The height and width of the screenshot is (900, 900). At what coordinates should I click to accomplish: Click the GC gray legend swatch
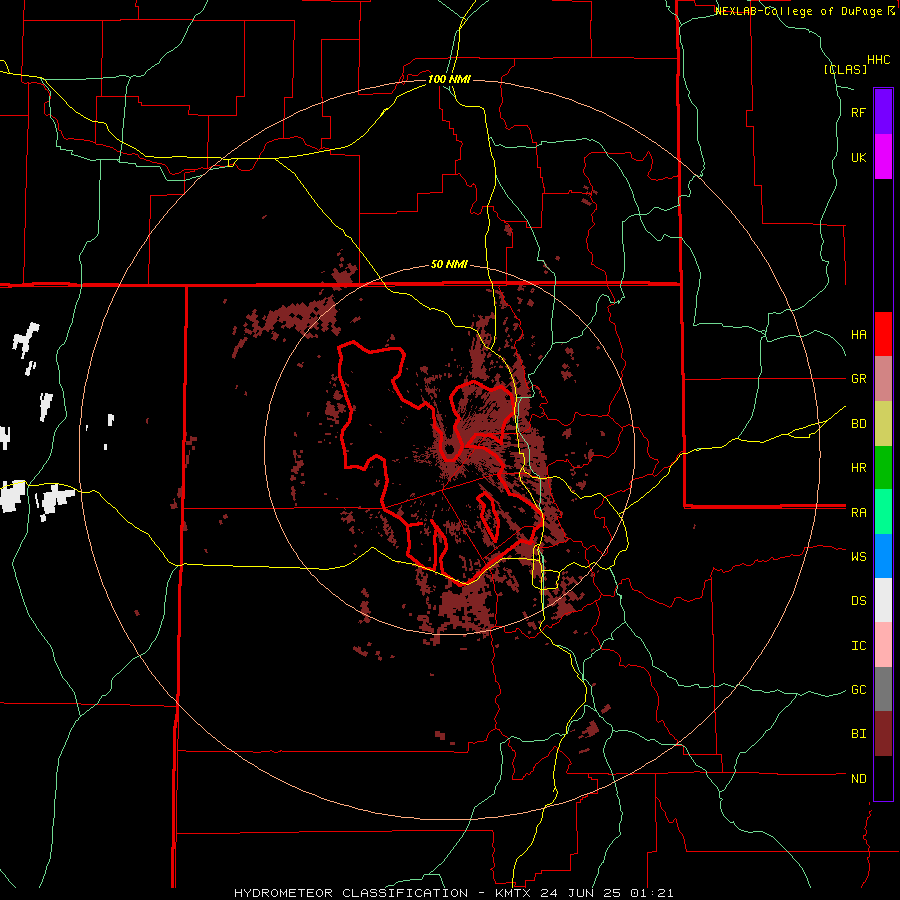883,689
